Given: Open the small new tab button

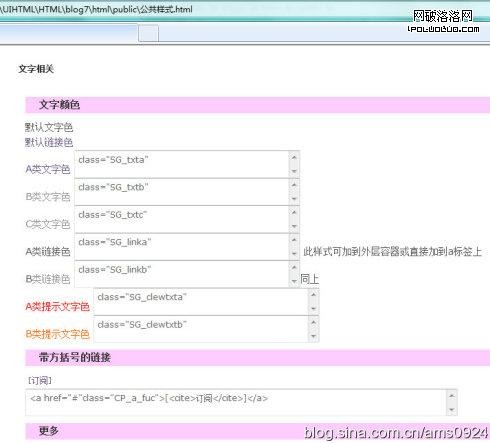Looking at the screenshot, I should tap(148, 33).
